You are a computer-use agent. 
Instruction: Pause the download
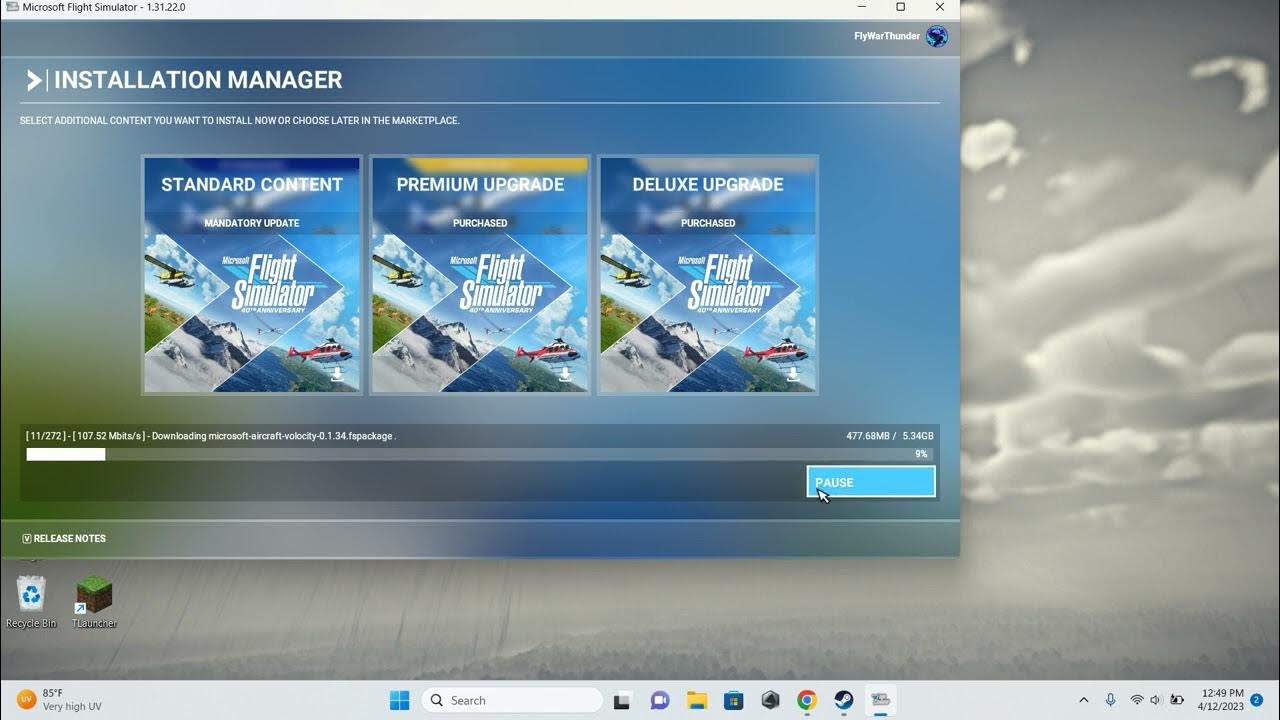pyautogui.click(x=871, y=482)
